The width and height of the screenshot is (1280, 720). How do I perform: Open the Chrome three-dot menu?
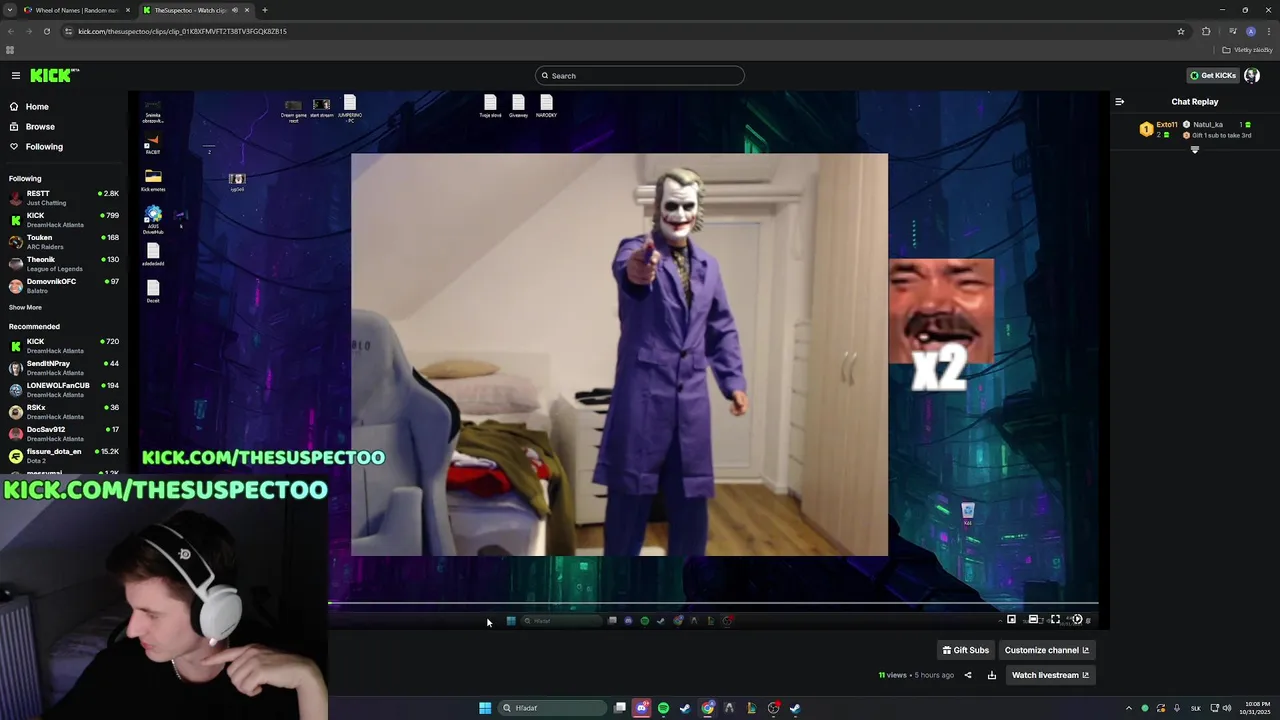(x=1269, y=31)
